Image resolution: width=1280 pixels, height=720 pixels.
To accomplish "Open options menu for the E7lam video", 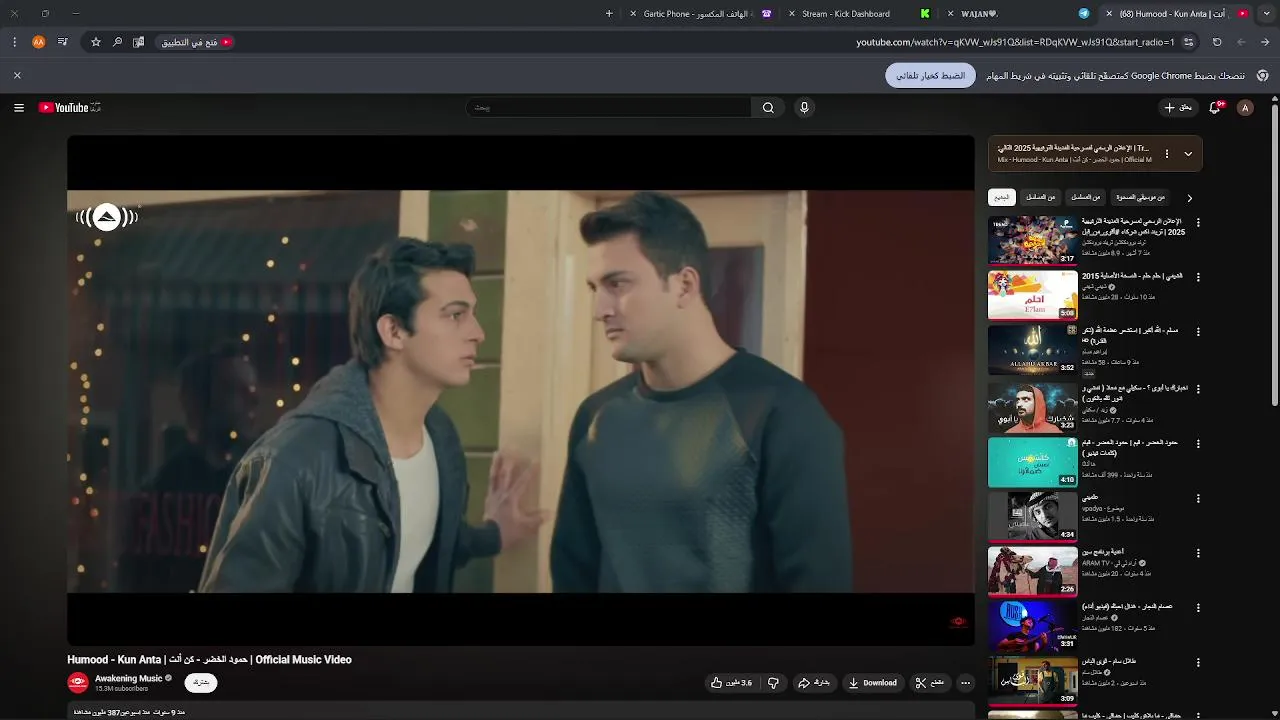I will coord(1198,277).
